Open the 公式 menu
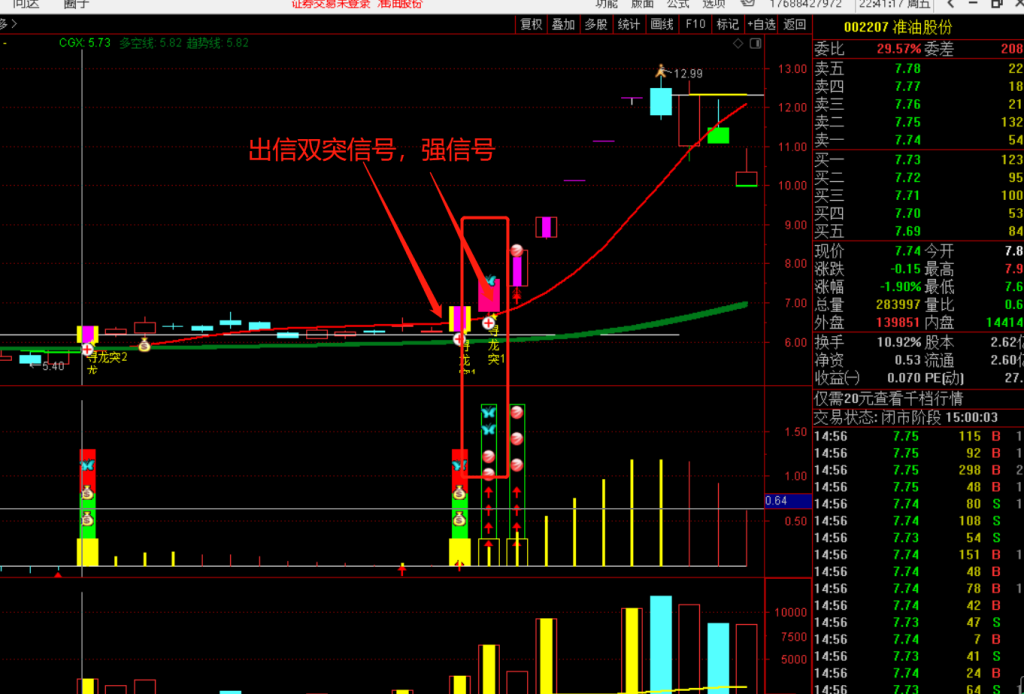Viewport: 1024px width, 694px height. pyautogui.click(x=678, y=4)
